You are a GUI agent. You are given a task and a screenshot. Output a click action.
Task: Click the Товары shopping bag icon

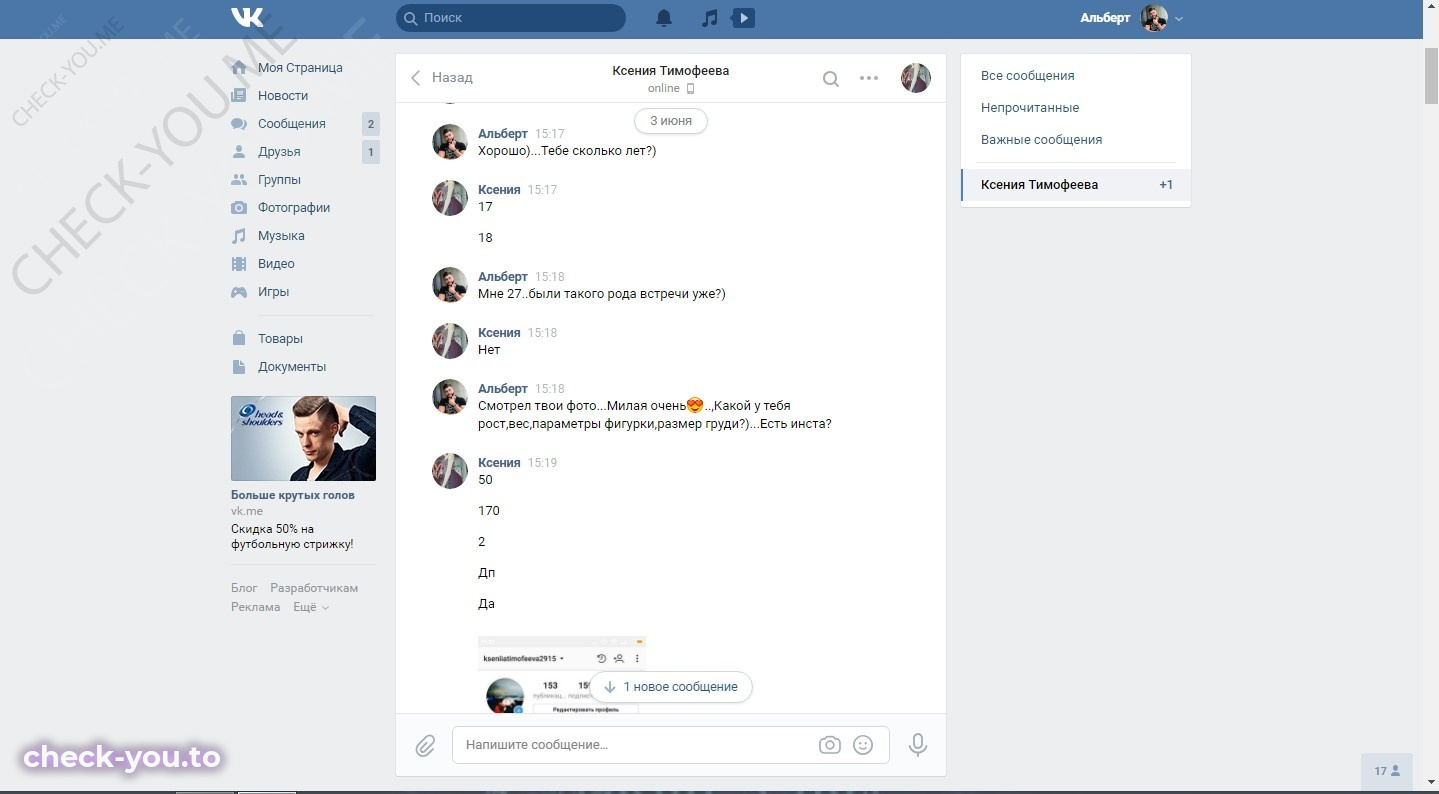pos(239,339)
